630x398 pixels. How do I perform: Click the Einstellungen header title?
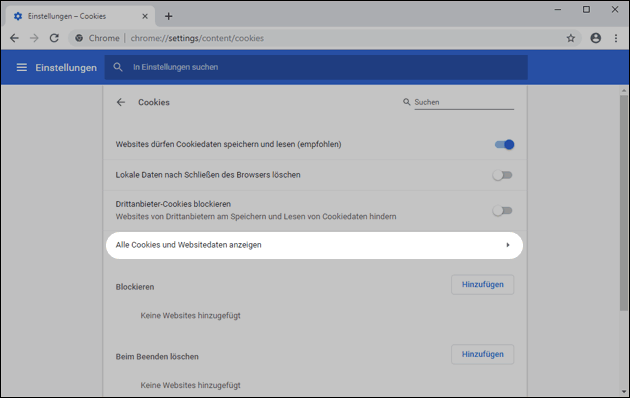(x=66, y=67)
